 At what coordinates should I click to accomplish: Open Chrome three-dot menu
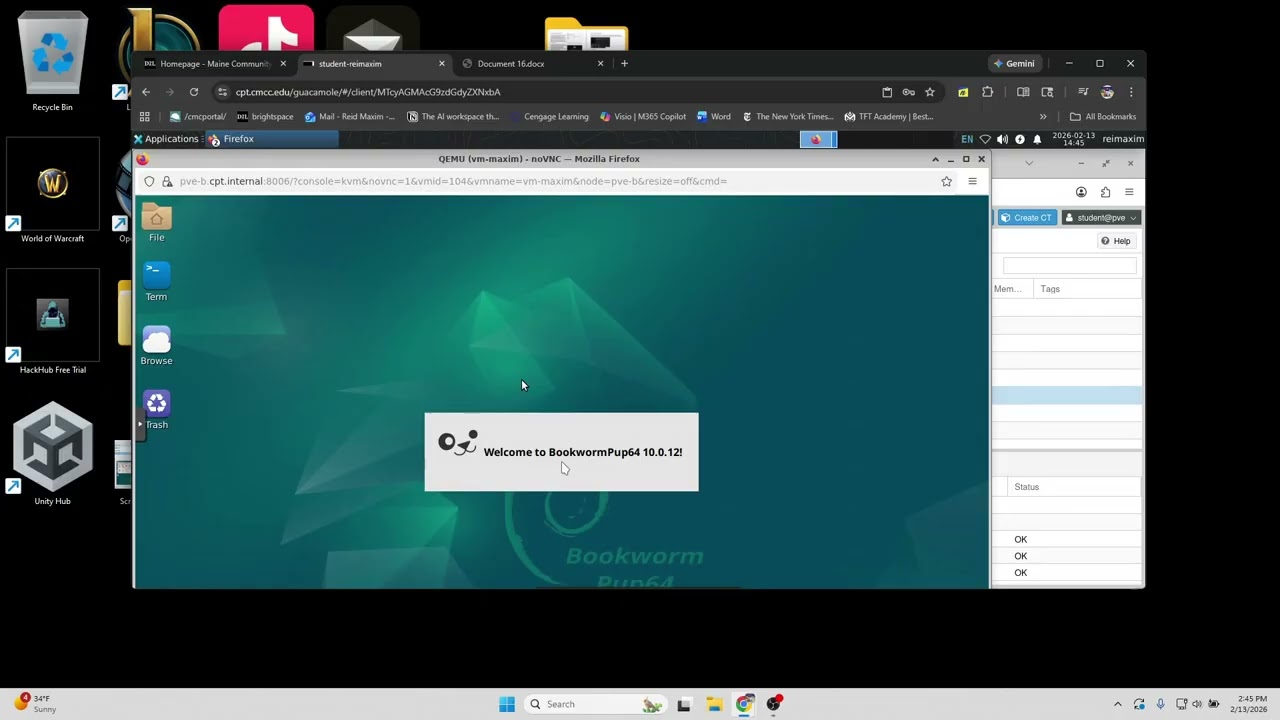1131,92
